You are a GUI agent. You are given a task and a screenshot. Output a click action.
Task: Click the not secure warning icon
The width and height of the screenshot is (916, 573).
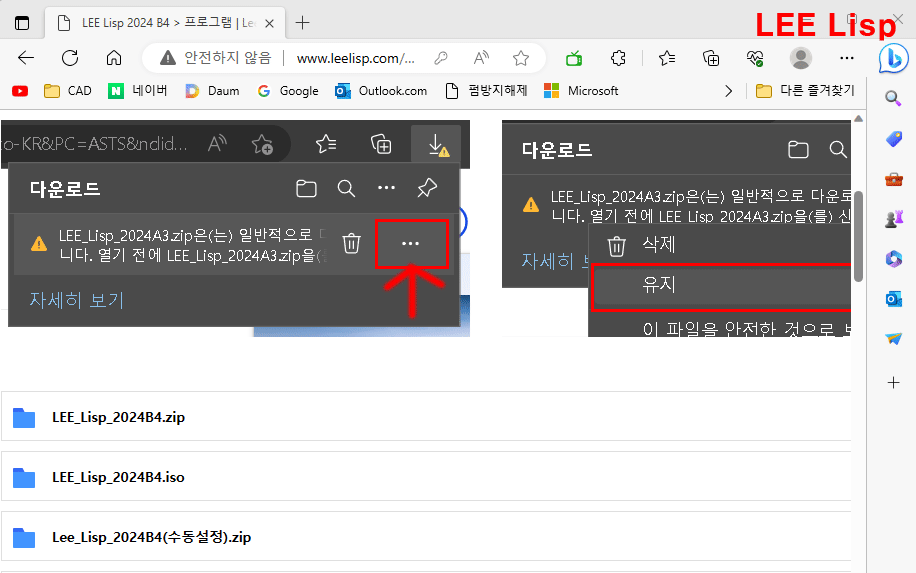[x=168, y=58]
